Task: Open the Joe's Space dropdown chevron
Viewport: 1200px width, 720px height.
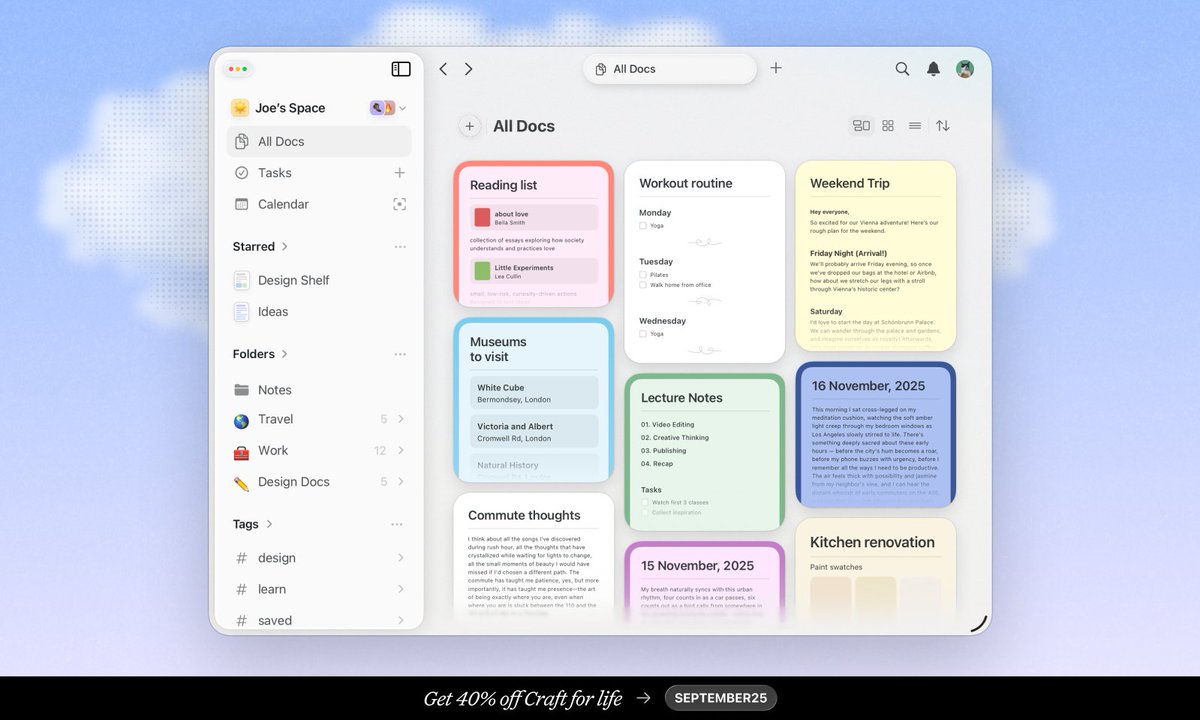Action: 402,108
